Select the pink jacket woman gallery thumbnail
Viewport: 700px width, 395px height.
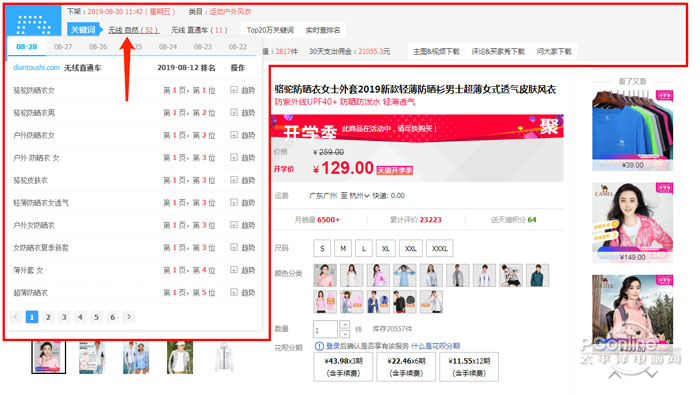click(x=48, y=357)
